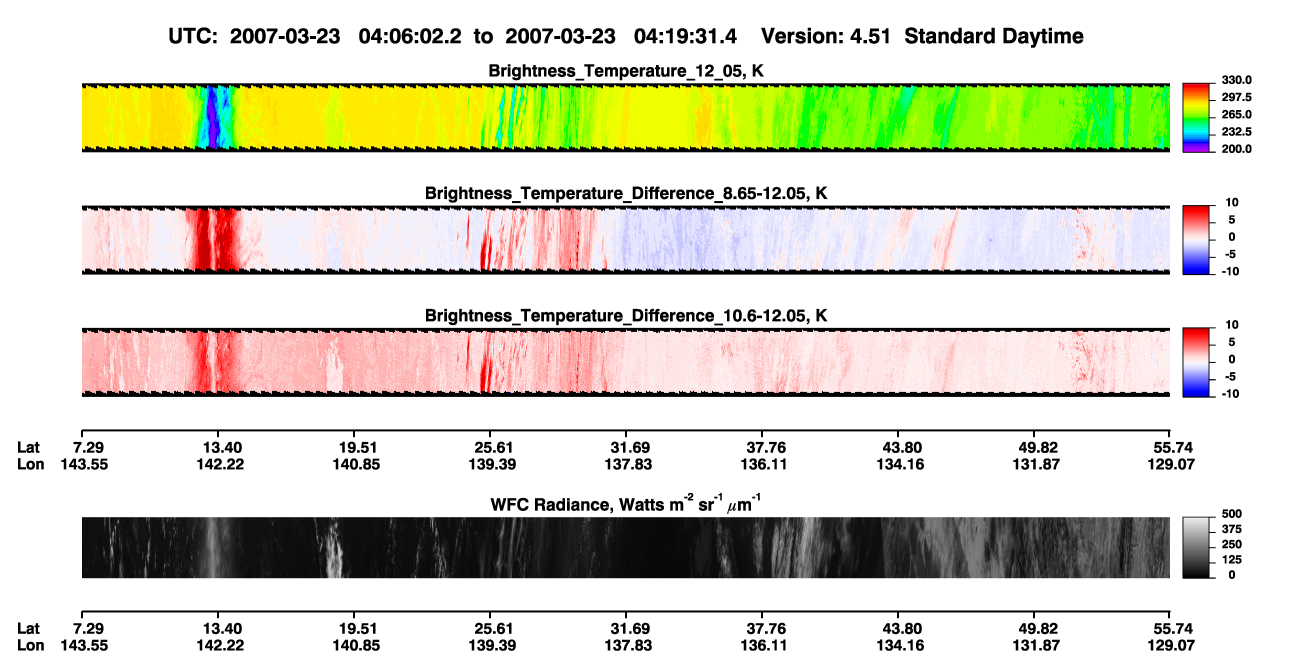The image size is (1300, 667).
Task: Click the dark red band near 13.40 in the 8.65-12.05 panel
Action: pos(215,239)
